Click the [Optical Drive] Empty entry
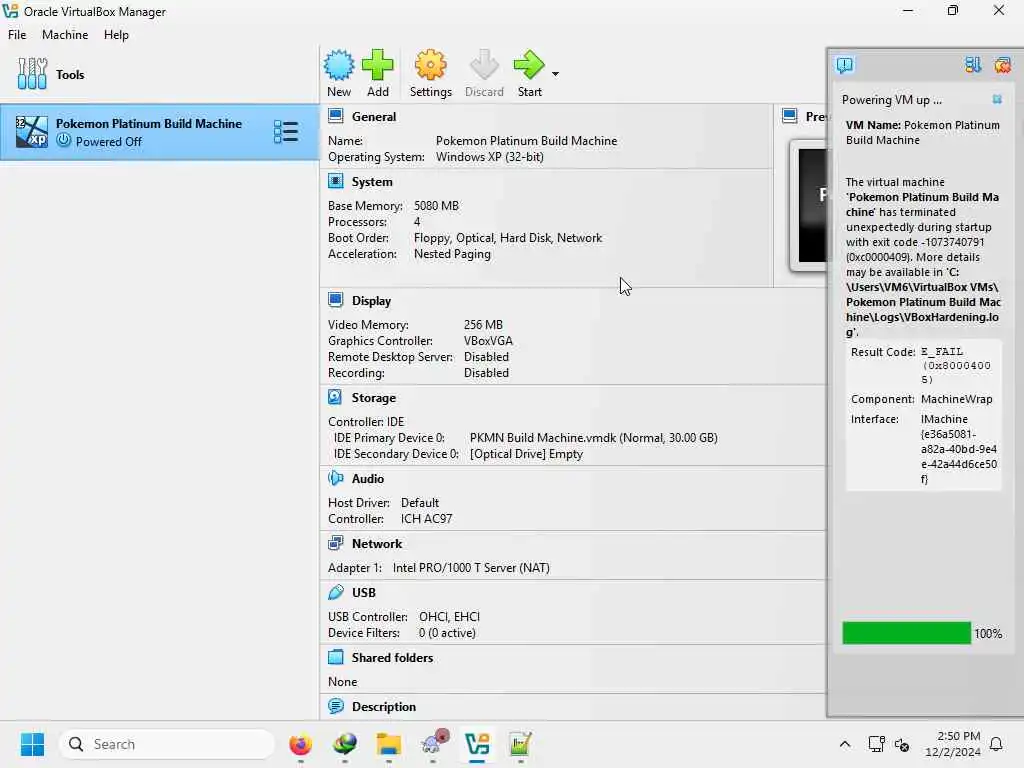The height and width of the screenshot is (768, 1024). [x=526, y=454]
